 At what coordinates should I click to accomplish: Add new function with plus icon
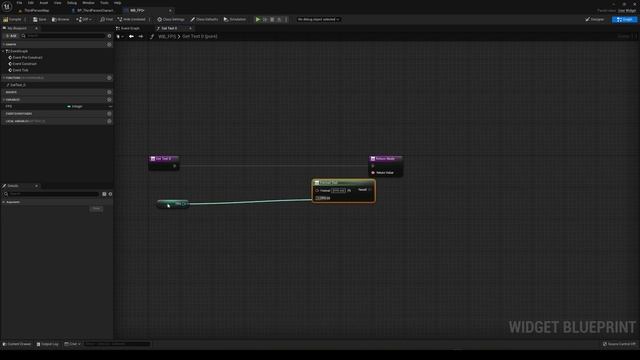pyautogui.click(x=109, y=78)
